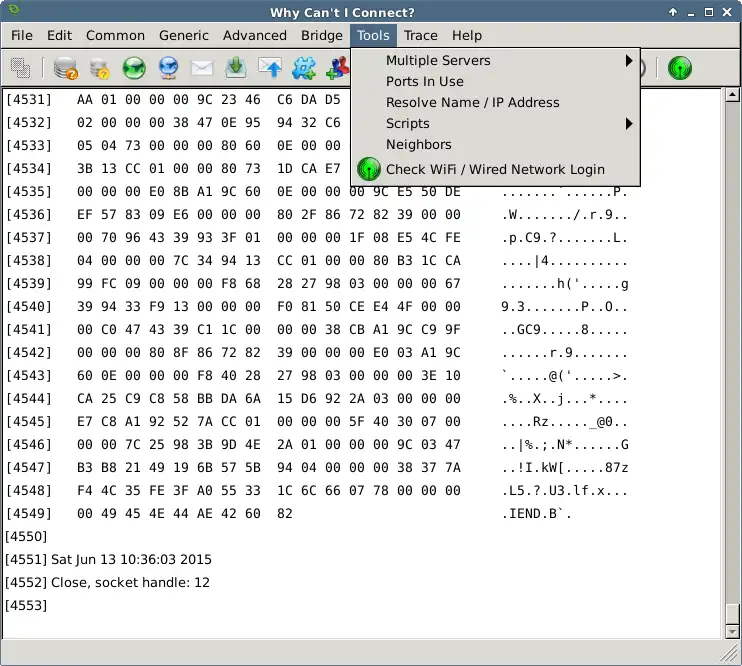This screenshot has width=742, height=666.
Task: Click the roll-up arrow button in the title bar
Action: [x=672, y=12]
